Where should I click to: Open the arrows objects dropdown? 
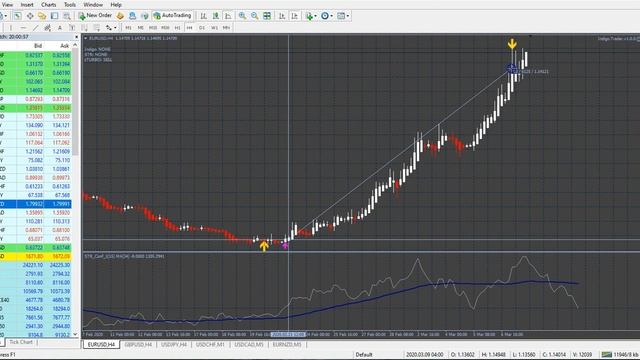[x=111, y=28]
